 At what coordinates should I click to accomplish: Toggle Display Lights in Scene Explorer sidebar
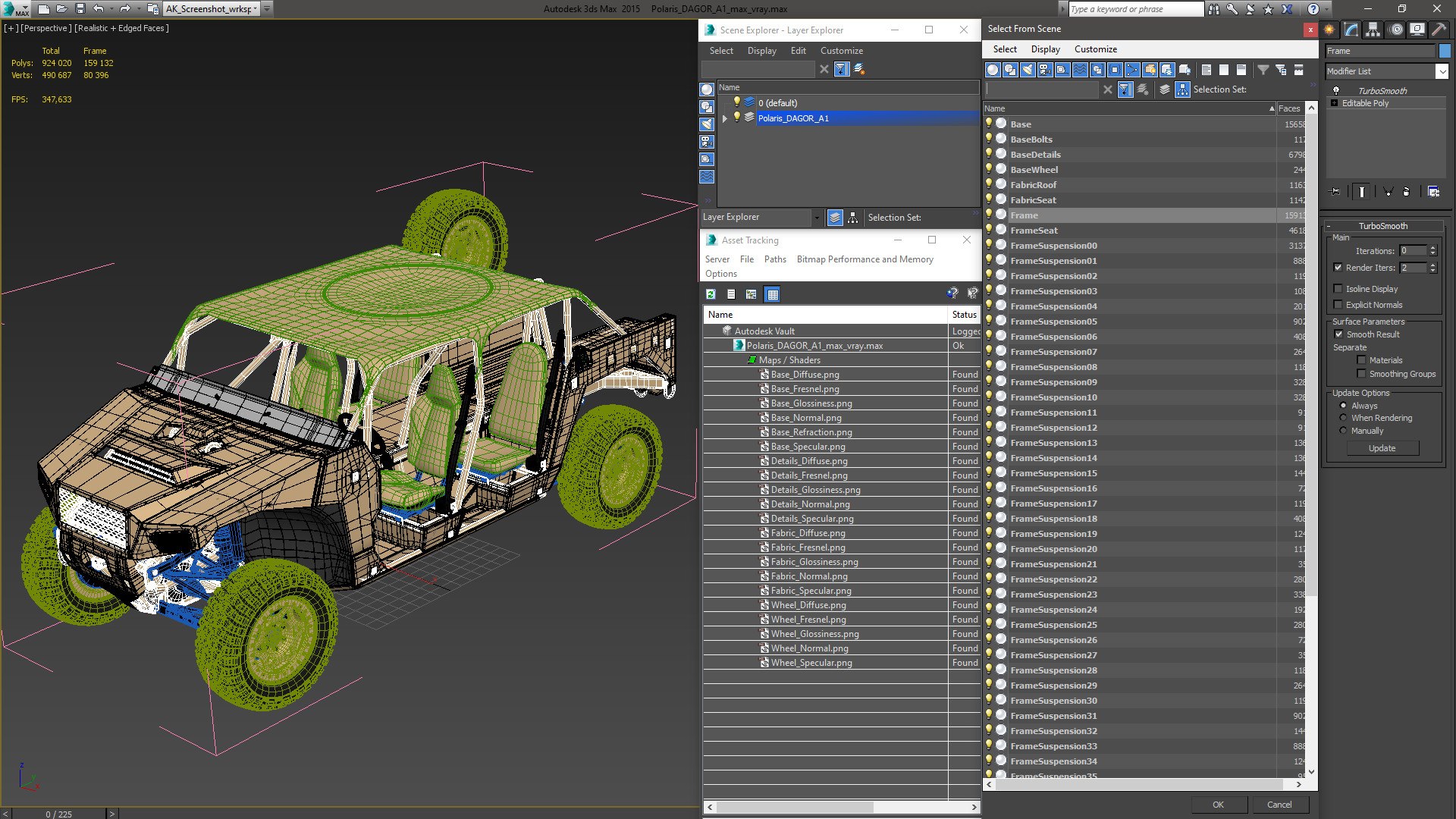(707, 124)
